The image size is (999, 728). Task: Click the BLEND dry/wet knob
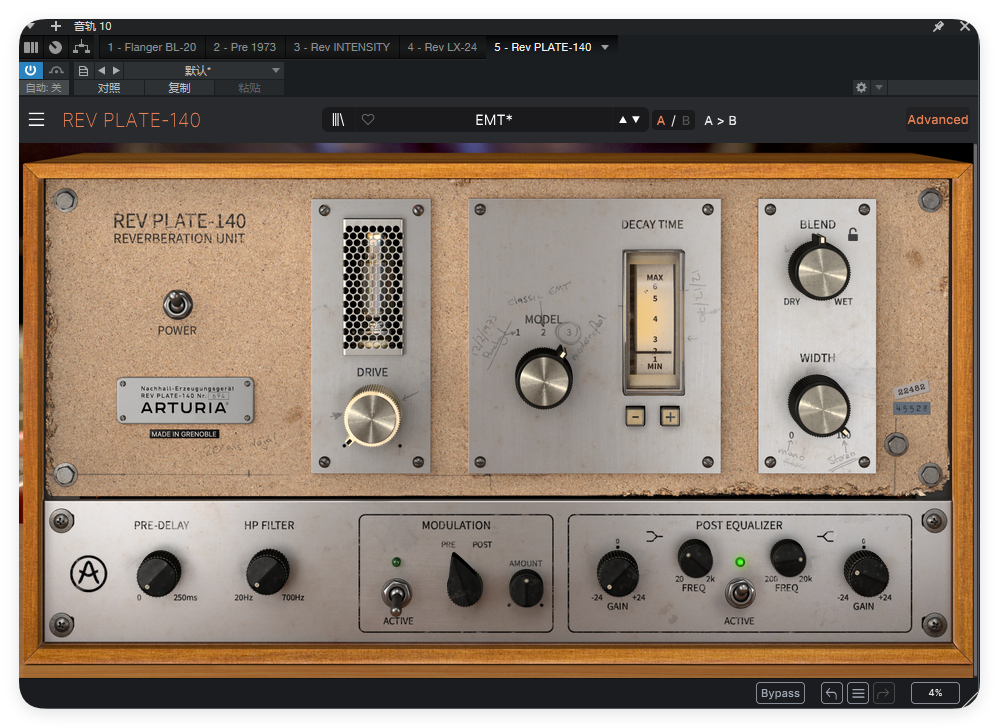pyautogui.click(x=819, y=269)
